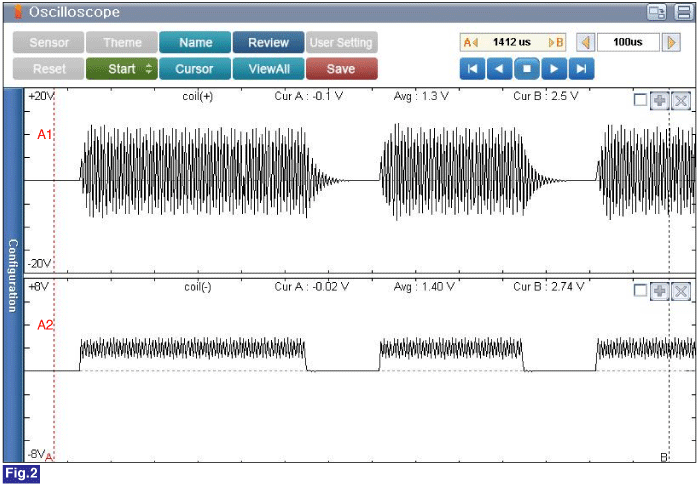
Task: Close the coil(+) channel panel
Action: (681, 101)
